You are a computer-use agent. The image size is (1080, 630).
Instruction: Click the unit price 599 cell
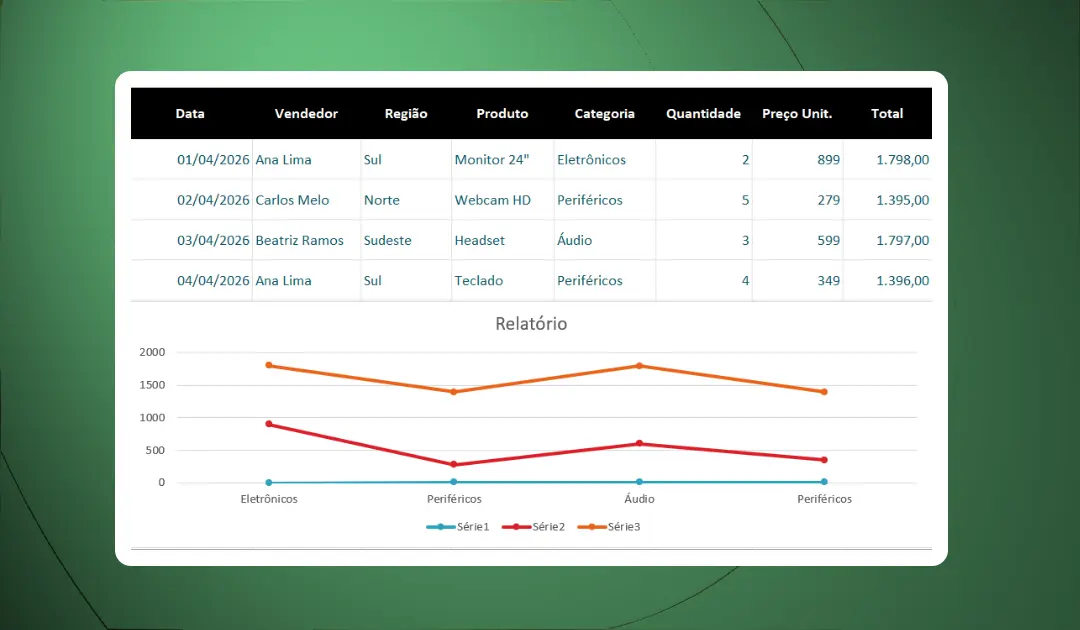pos(829,240)
